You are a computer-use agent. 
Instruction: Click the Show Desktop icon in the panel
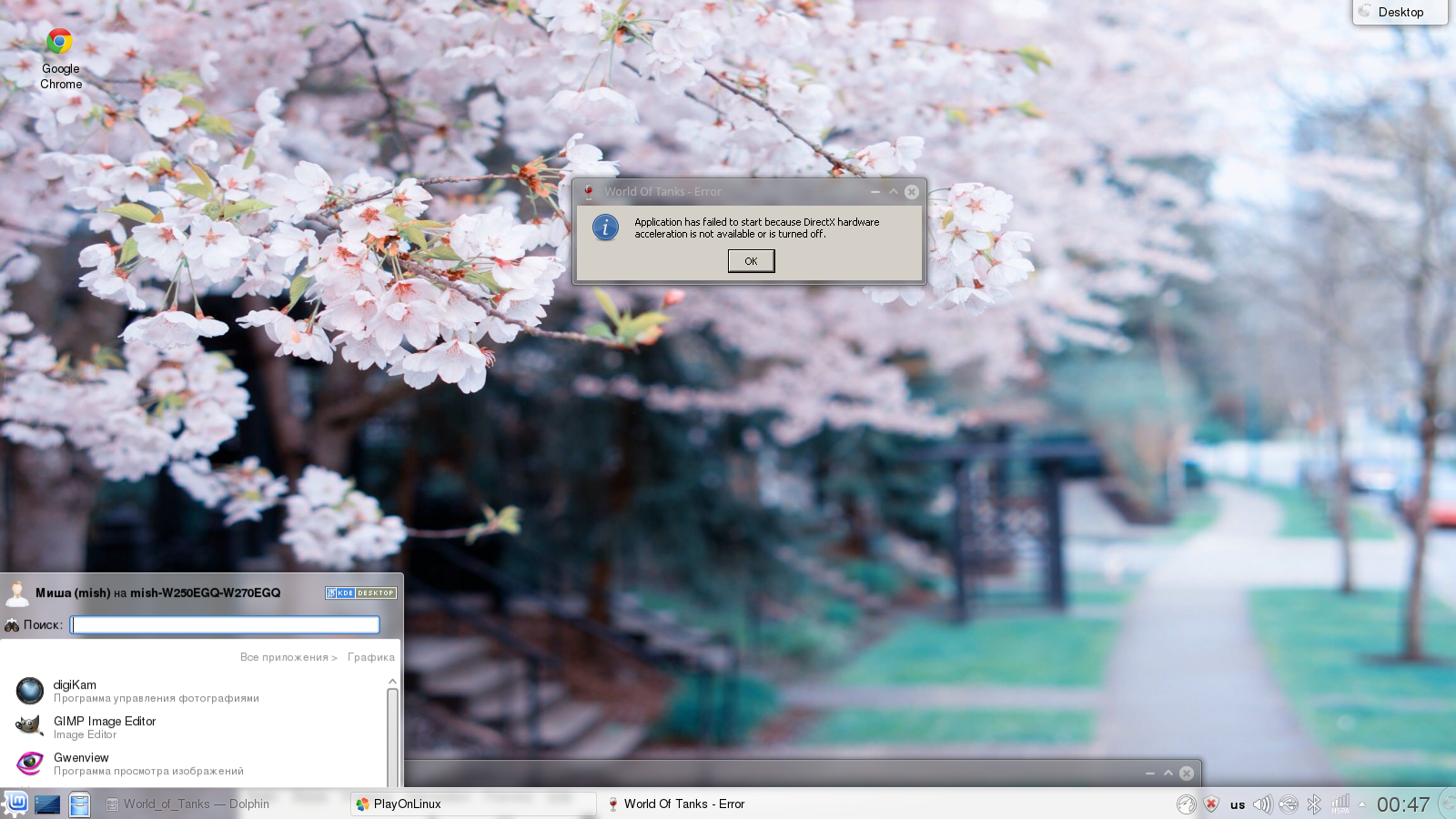click(47, 804)
